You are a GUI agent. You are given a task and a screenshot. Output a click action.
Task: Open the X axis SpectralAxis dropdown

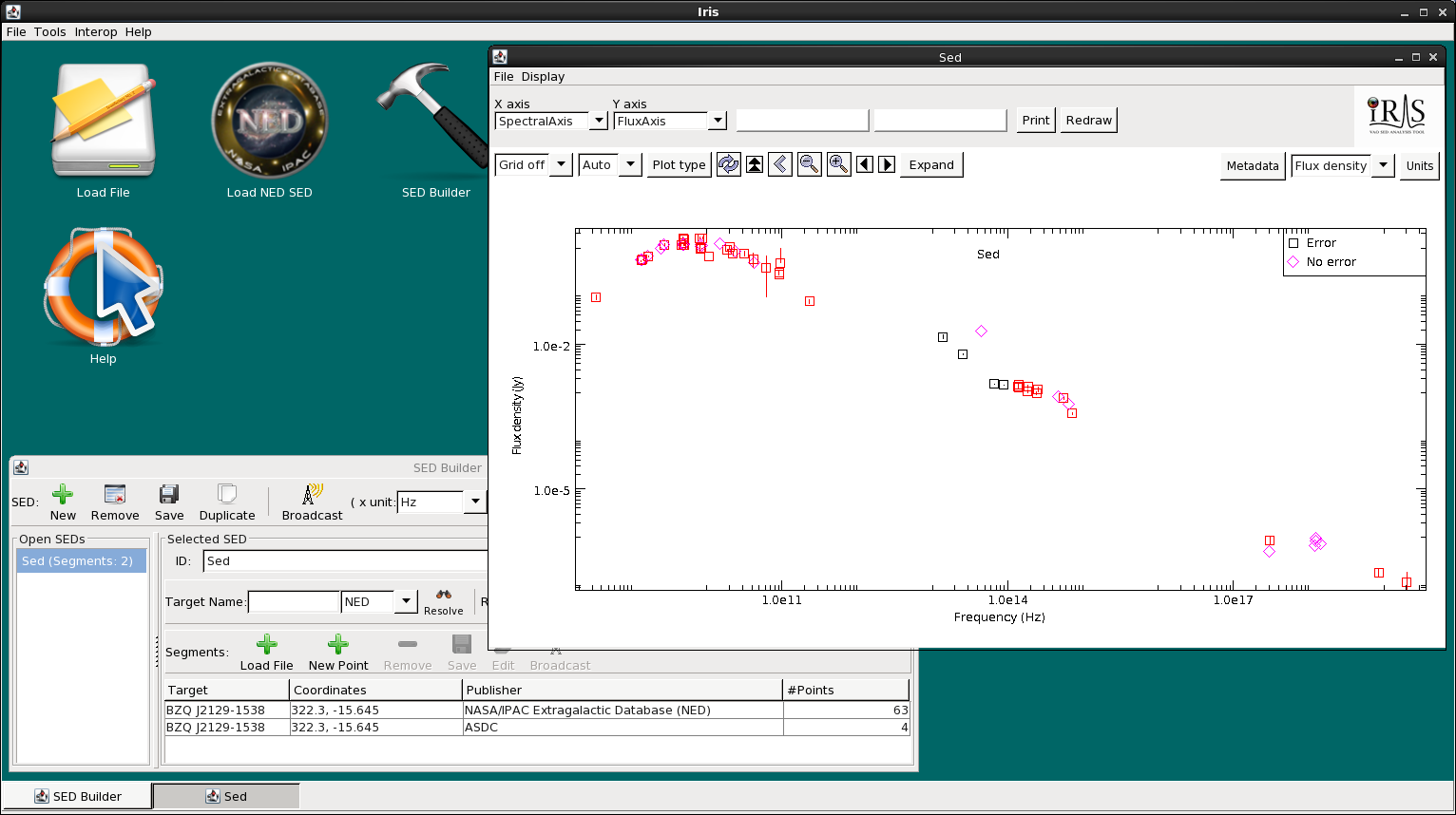(x=599, y=121)
